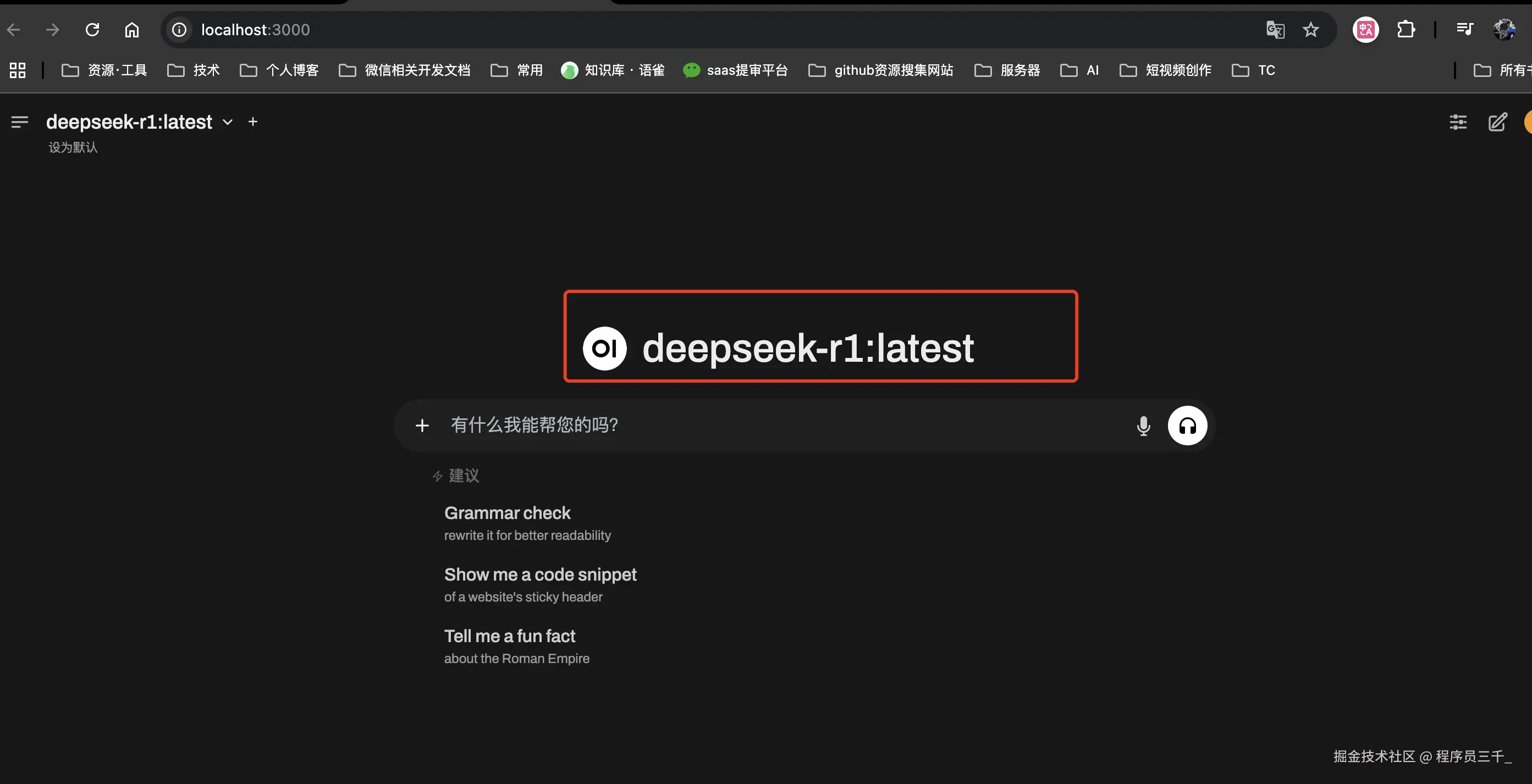
Task: Open saas提审平台 bookmark
Action: (736, 70)
